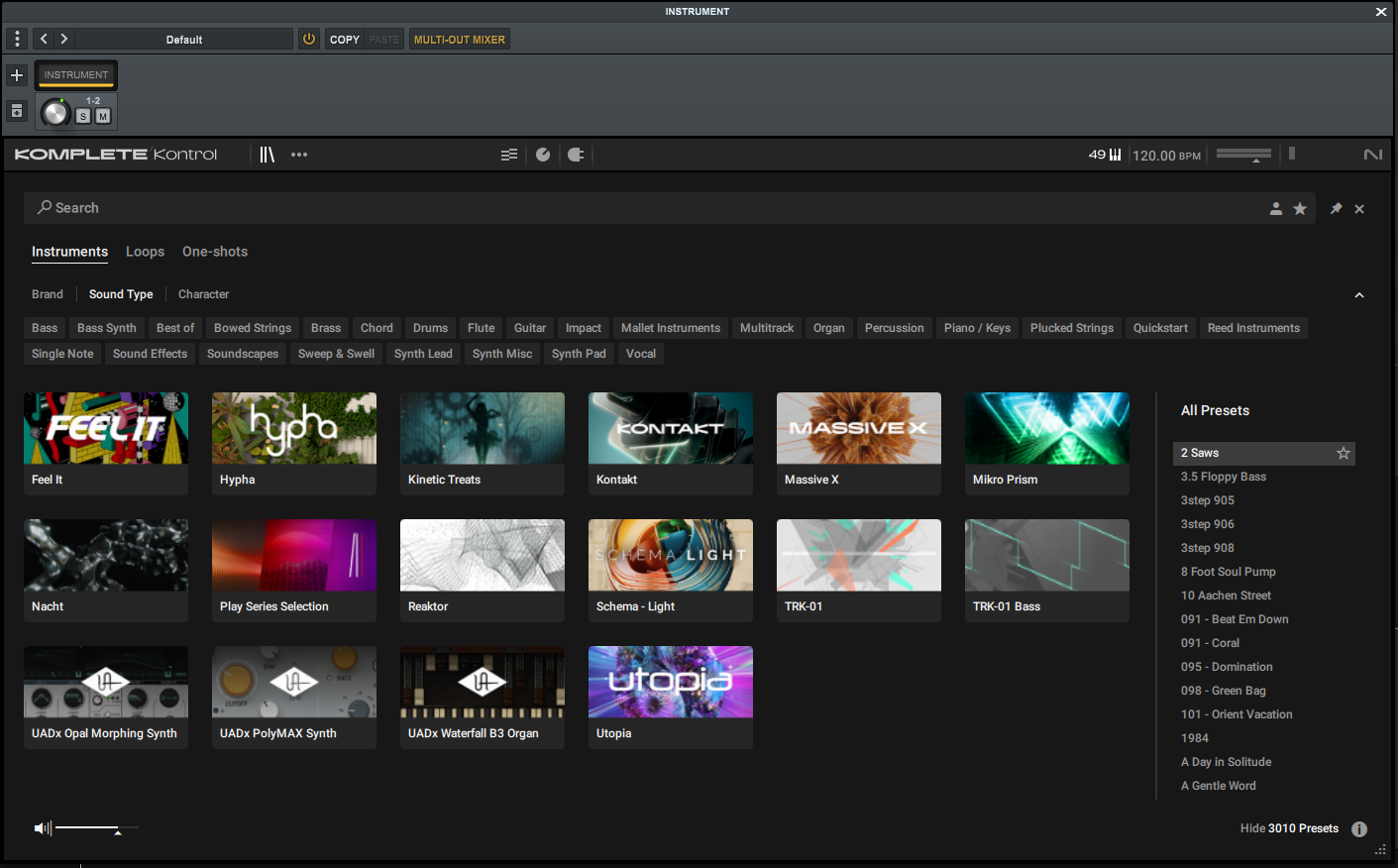Screen dimensions: 1398x868
Task: Click the preset info icon
Action: pyautogui.click(x=1359, y=829)
